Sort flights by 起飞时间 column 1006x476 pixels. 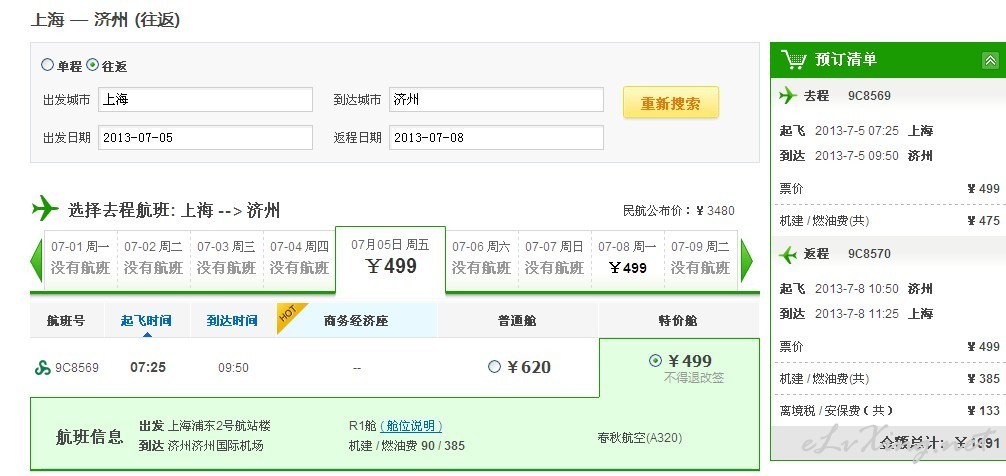coord(146,321)
